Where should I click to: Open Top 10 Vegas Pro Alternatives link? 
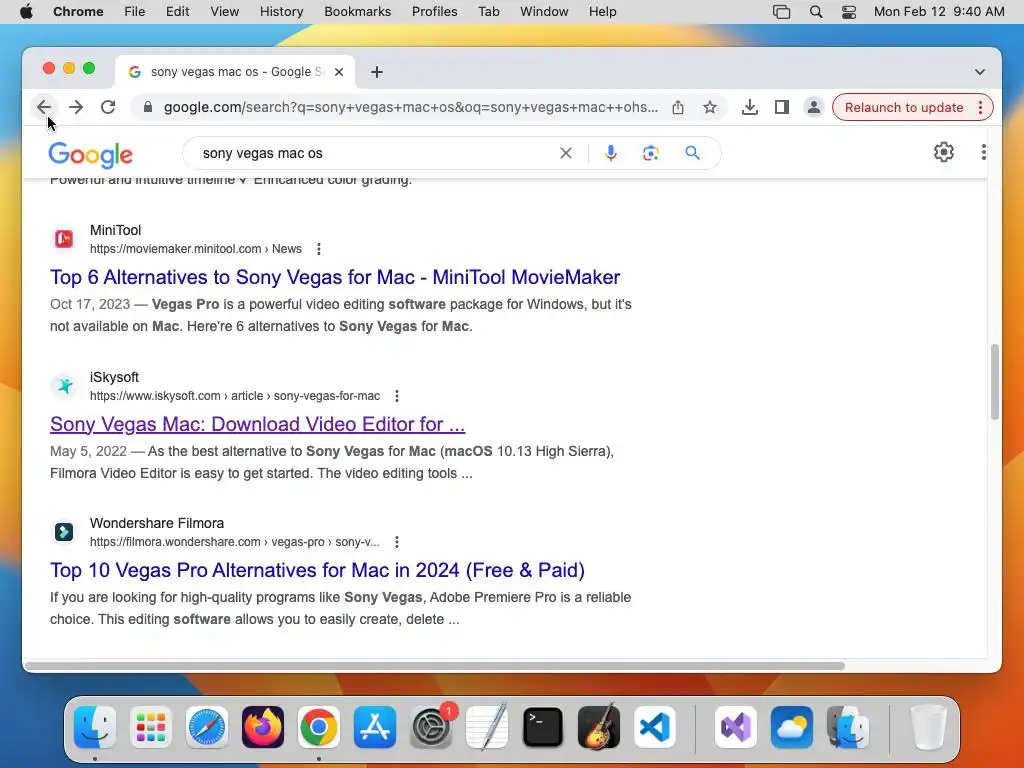(317, 570)
